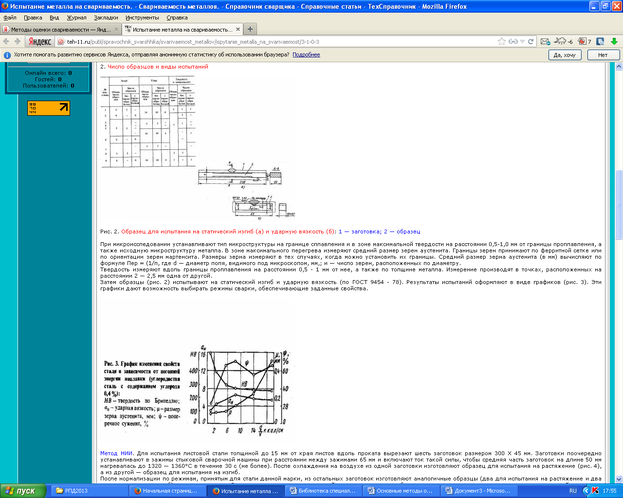
Task: Close the 'Испытание металла на свариваемость' tab
Action: 238,29
